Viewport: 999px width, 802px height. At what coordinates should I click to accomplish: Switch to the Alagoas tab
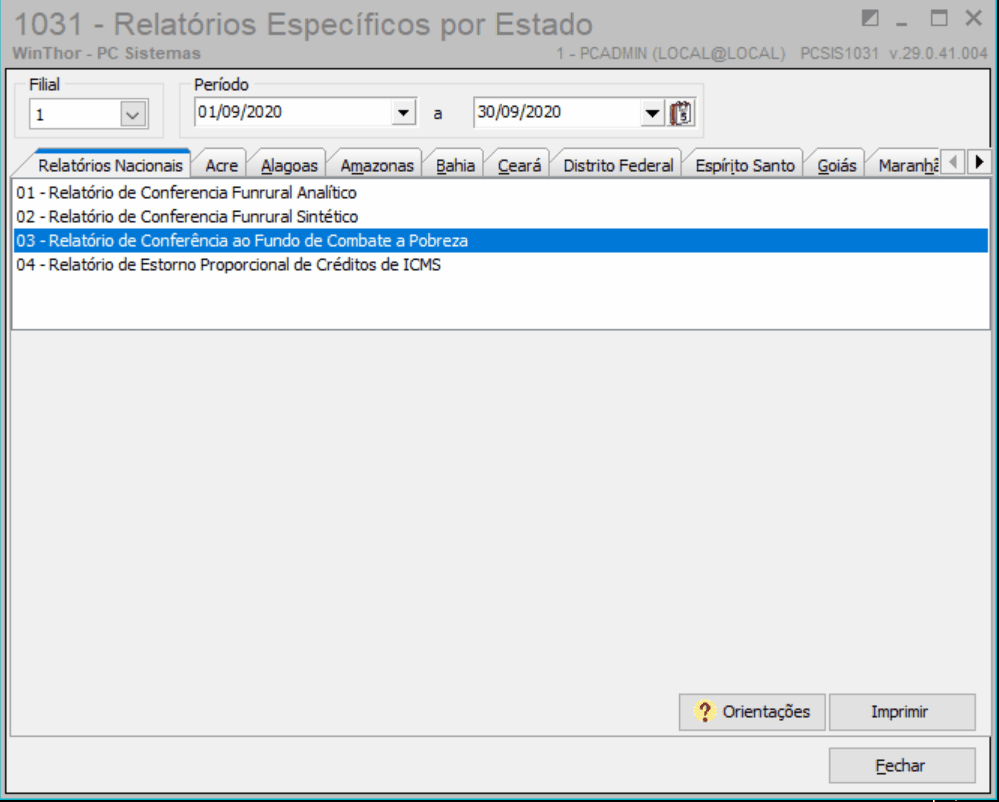click(289, 166)
